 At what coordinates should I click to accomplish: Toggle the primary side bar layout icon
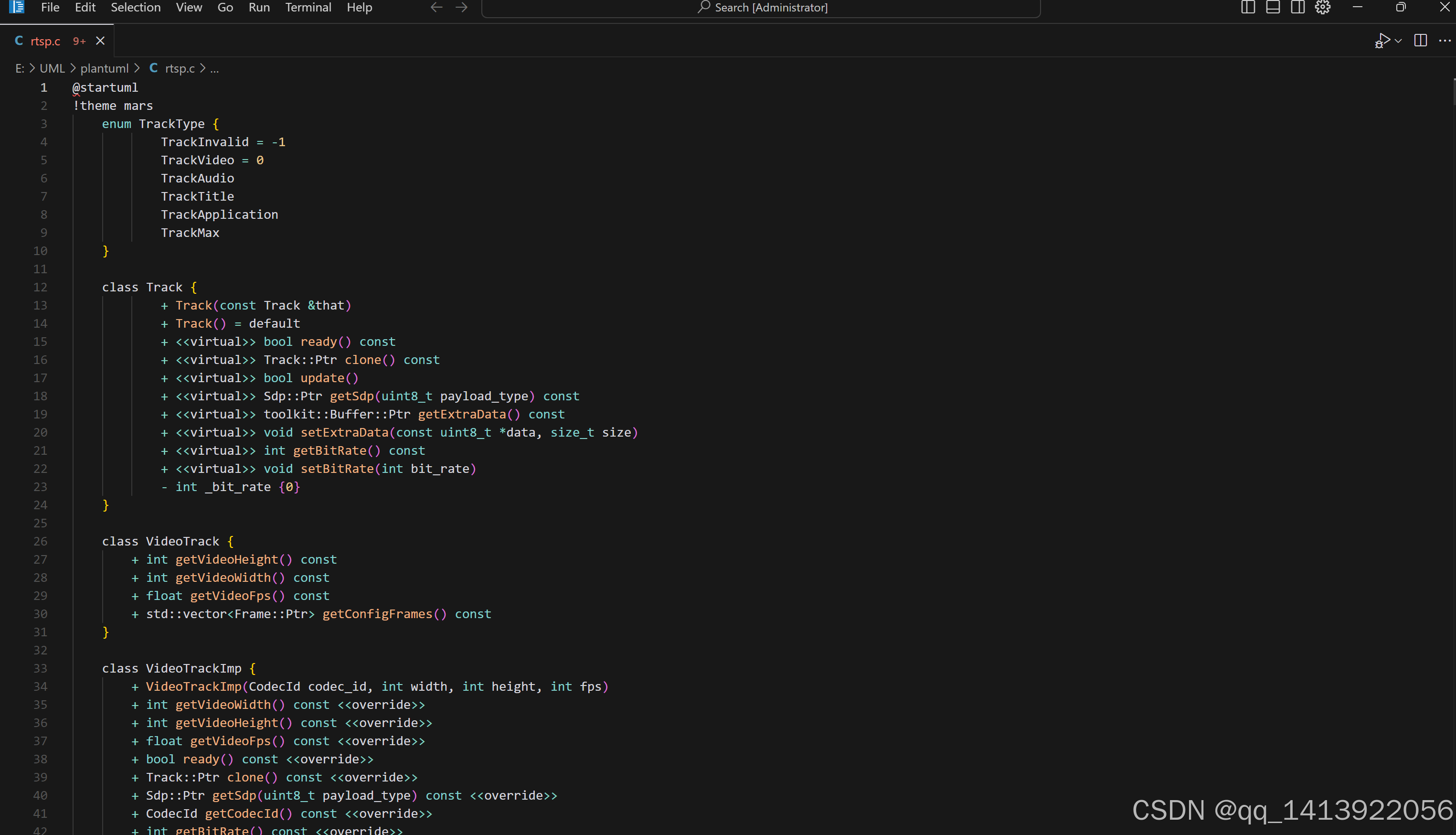click(x=1248, y=8)
